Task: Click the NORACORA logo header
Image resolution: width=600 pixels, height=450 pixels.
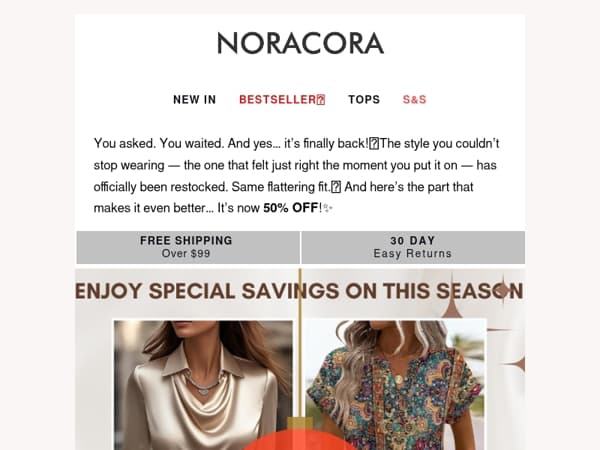Action: [300, 43]
